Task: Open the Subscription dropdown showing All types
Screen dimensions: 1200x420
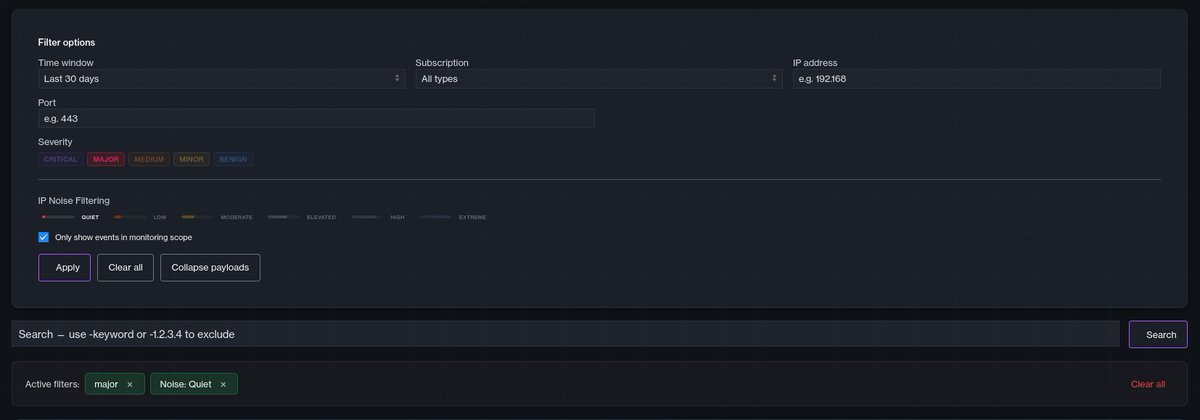Action: tap(599, 78)
